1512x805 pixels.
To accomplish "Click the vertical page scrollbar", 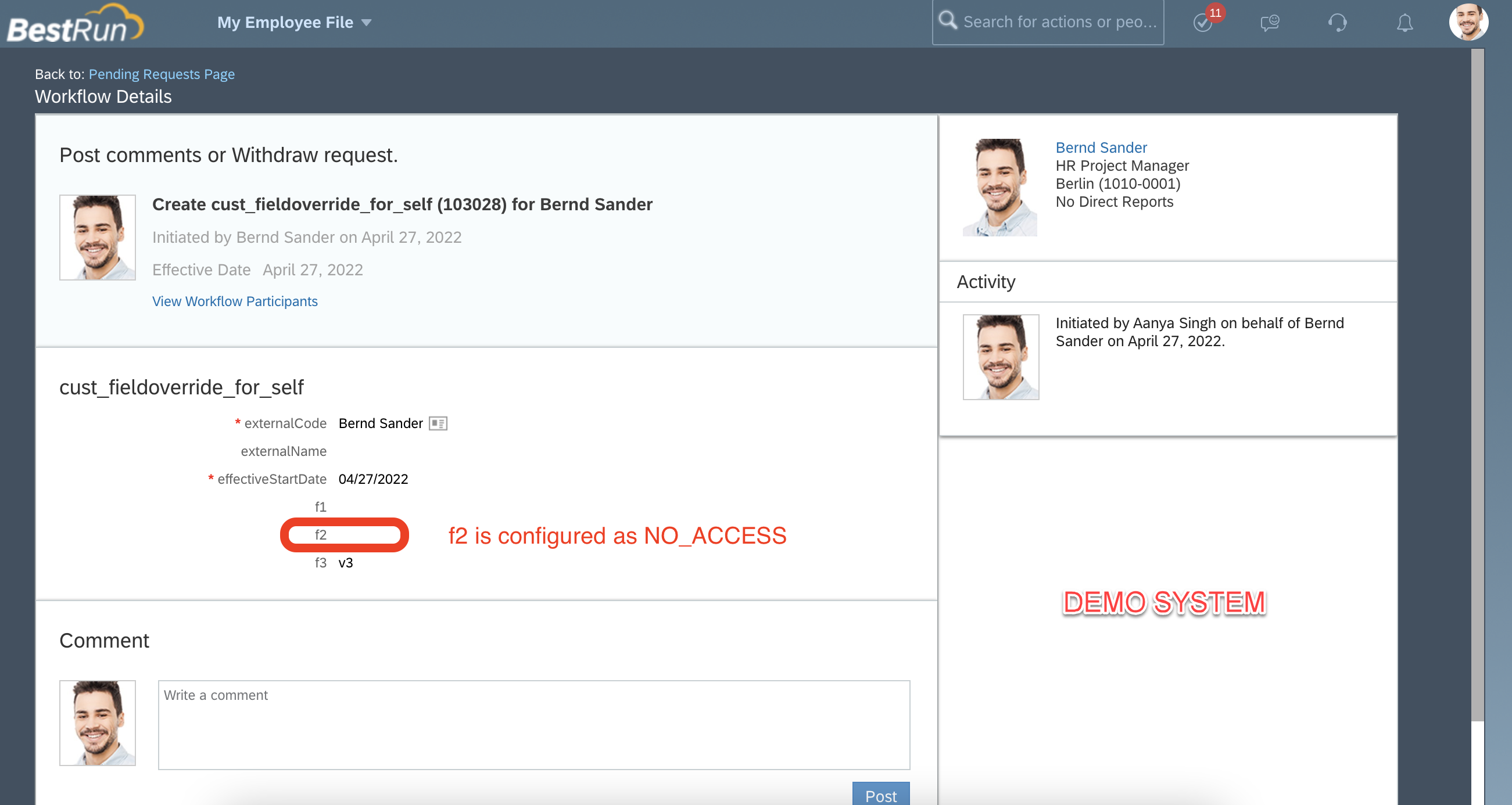I will pos(1477,385).
